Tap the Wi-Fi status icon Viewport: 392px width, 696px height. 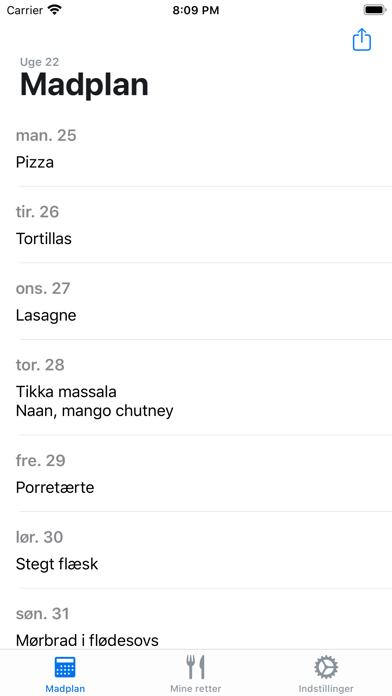(55, 10)
